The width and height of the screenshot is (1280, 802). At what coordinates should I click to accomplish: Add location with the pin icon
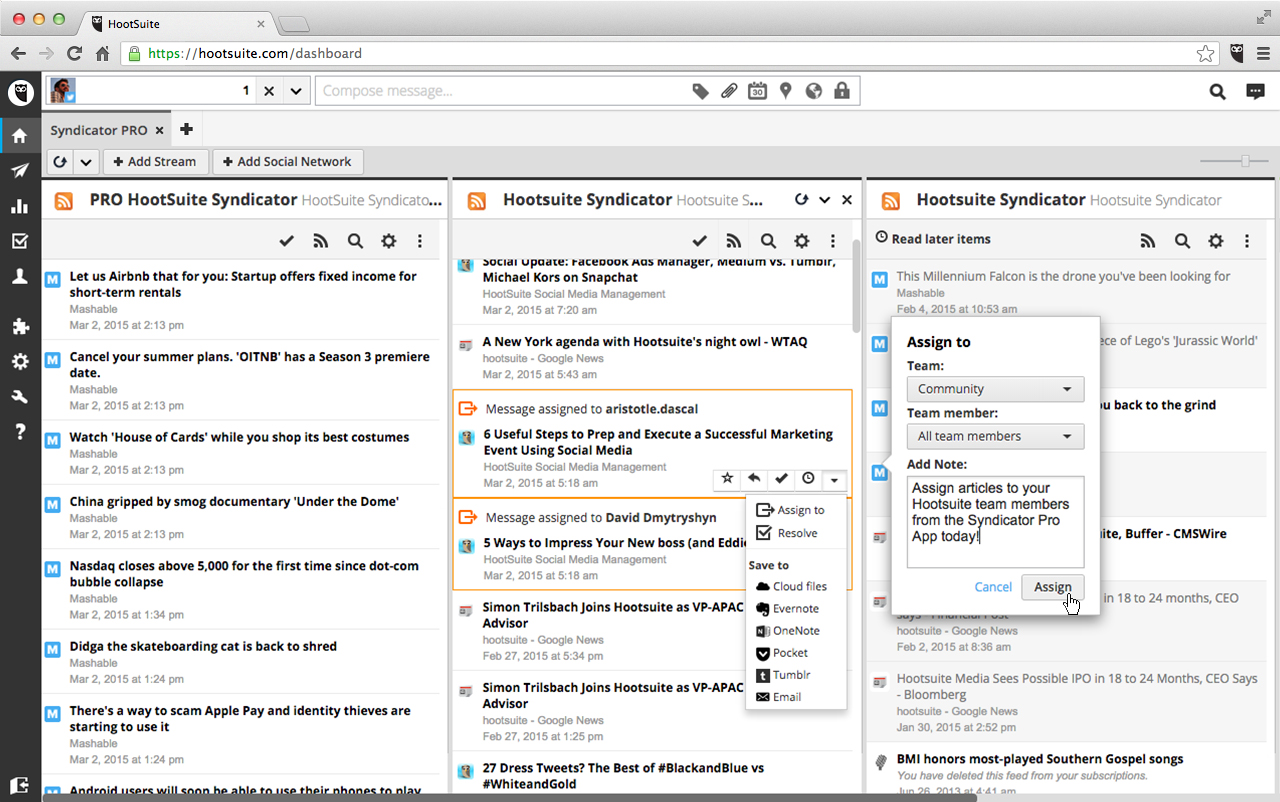click(x=786, y=91)
